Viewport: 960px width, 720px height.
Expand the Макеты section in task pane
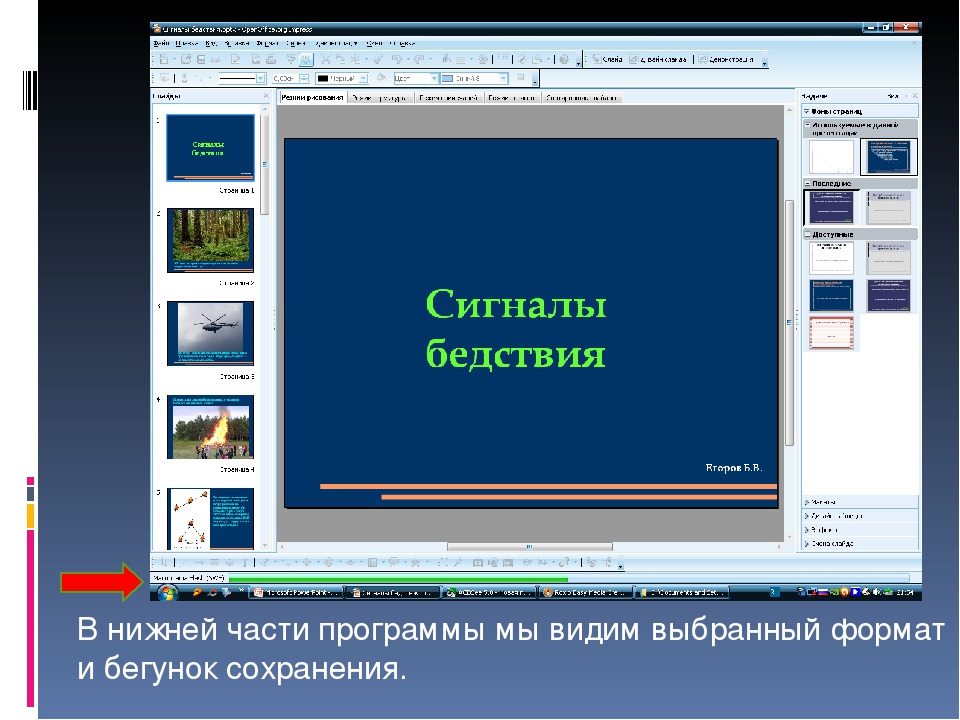tap(826, 501)
